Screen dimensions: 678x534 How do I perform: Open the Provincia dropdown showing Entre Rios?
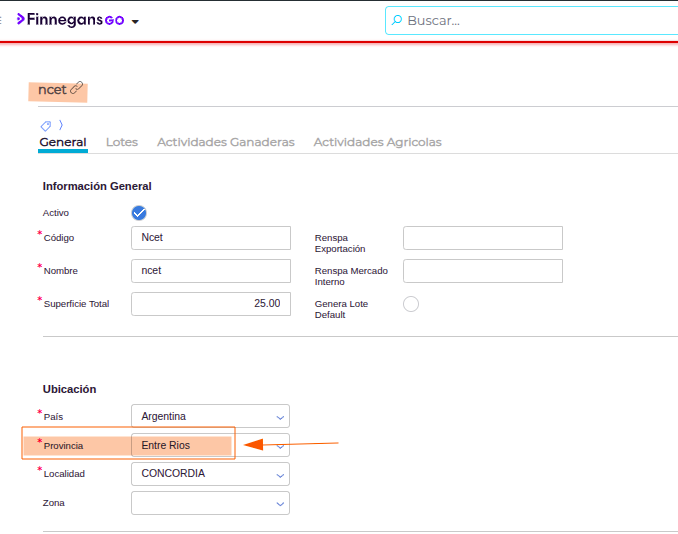point(280,445)
